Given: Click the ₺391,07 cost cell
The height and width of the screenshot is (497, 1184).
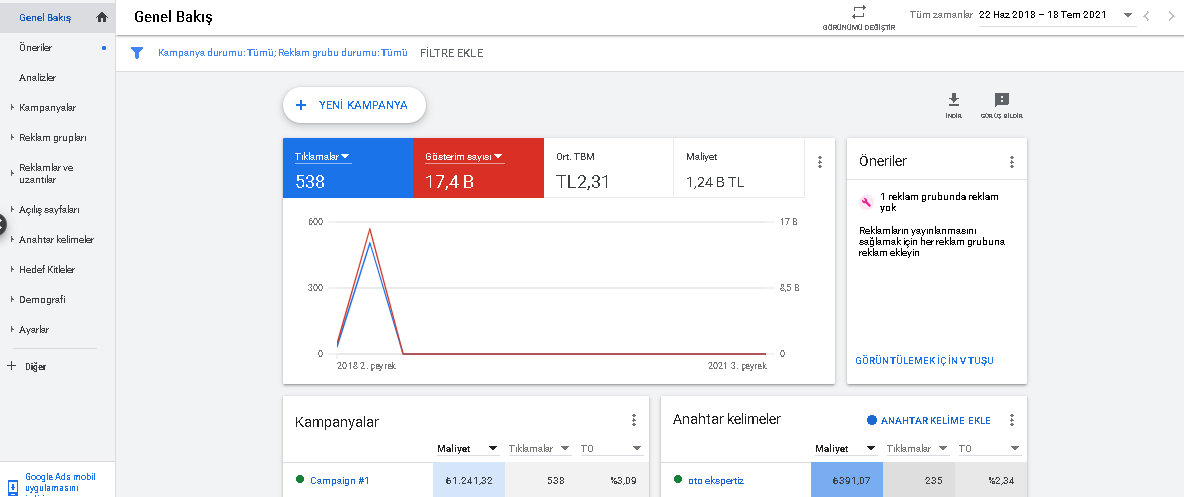Looking at the screenshot, I should (846, 480).
